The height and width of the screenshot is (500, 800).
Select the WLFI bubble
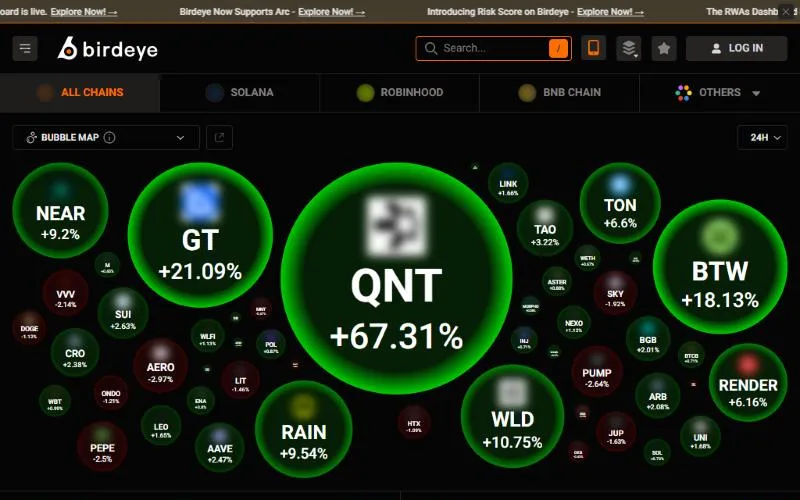pos(208,336)
